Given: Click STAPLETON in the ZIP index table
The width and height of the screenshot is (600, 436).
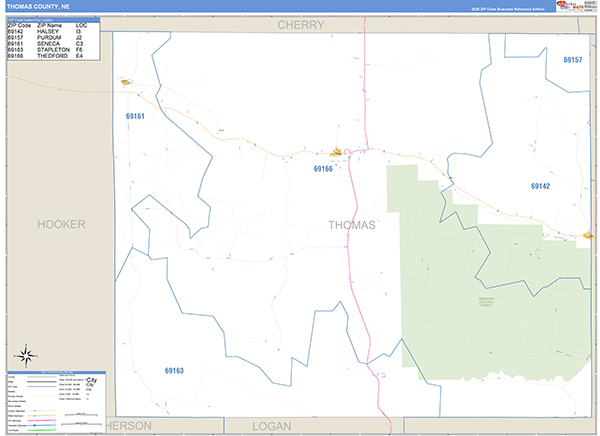Looking at the screenshot, I should click(53, 50).
